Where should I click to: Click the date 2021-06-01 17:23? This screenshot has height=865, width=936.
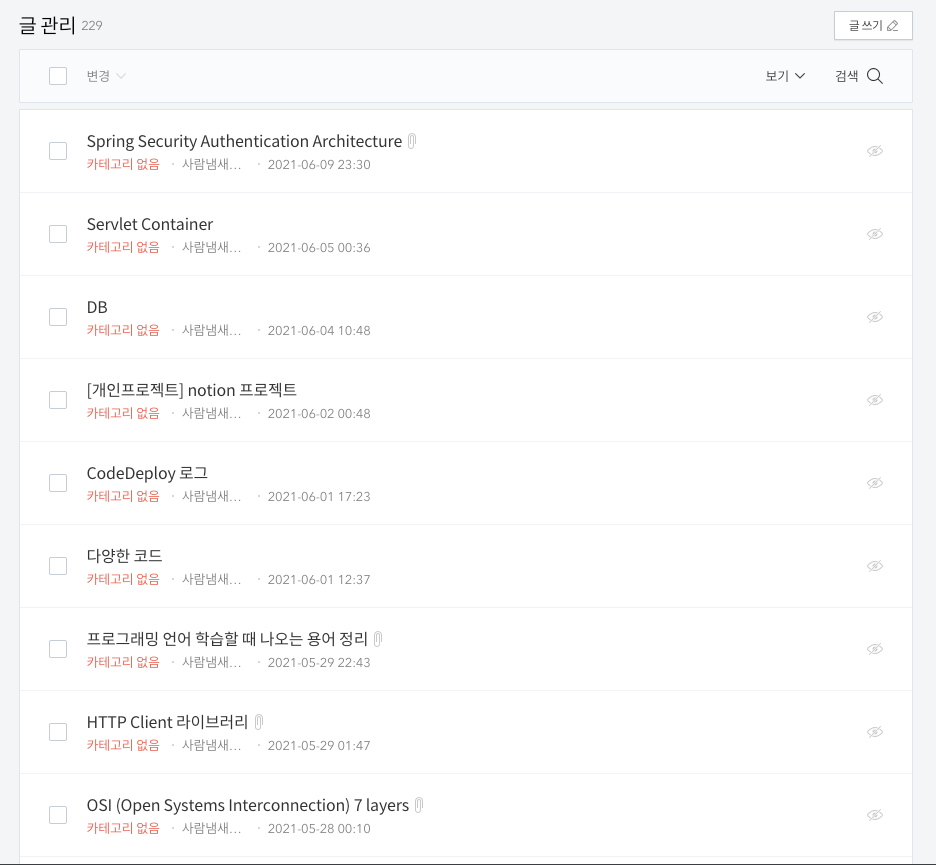(x=319, y=497)
